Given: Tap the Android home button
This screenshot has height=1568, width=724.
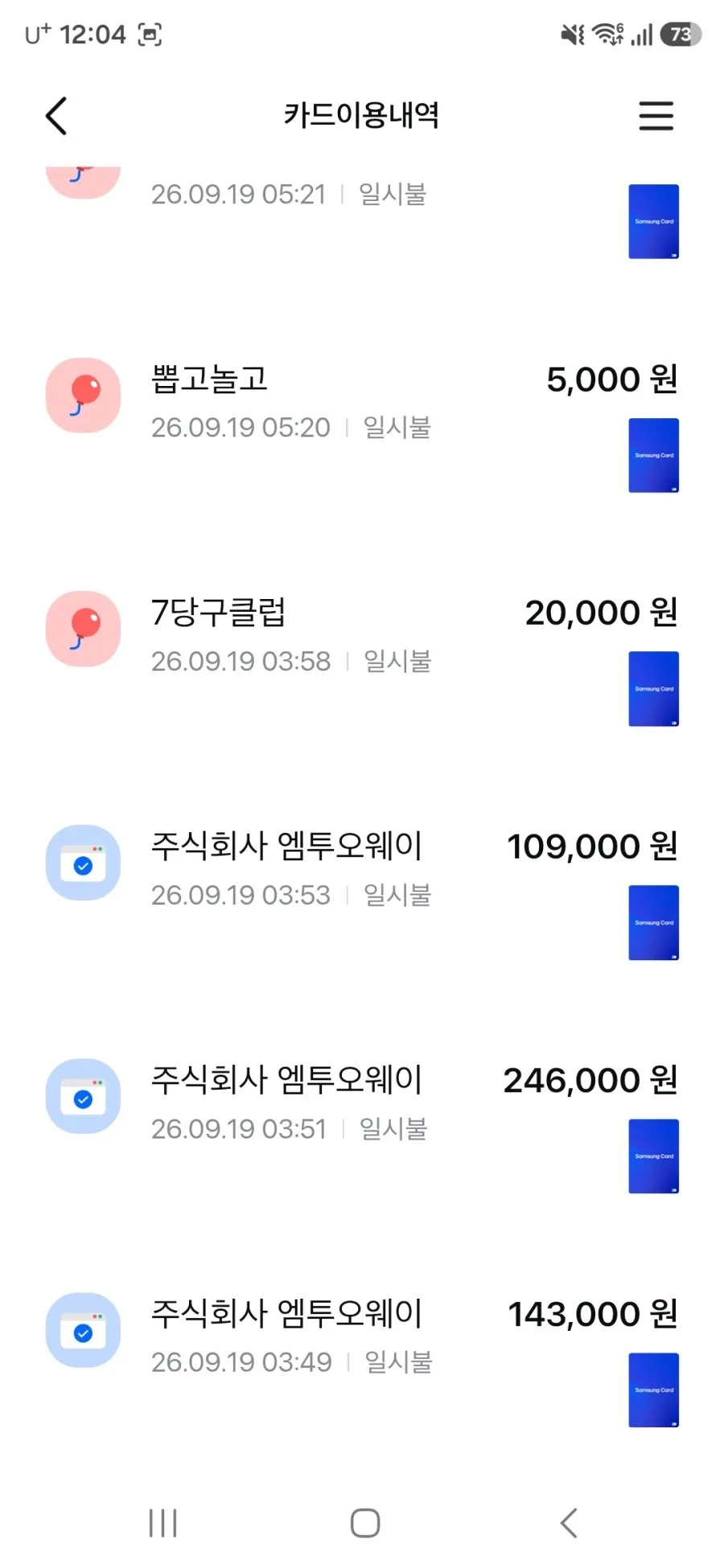Looking at the screenshot, I should point(365,1523).
